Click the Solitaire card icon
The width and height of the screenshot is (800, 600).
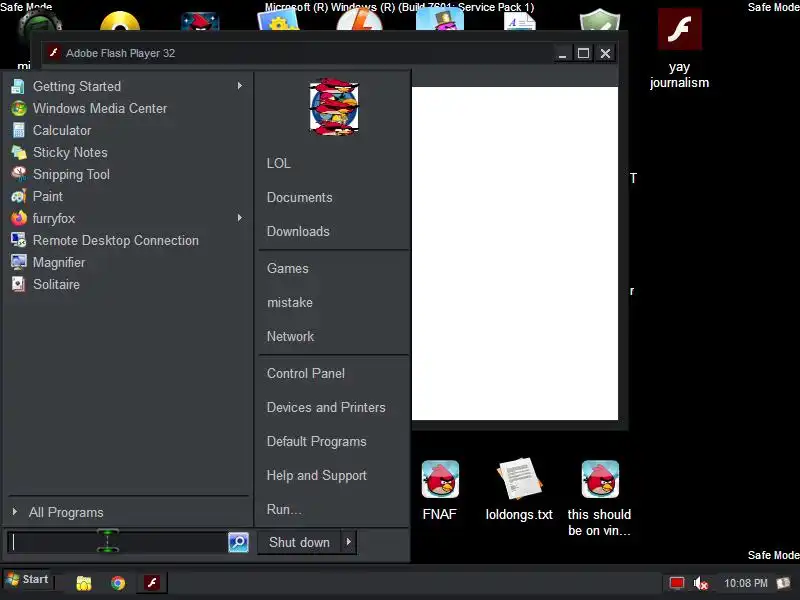tap(19, 284)
